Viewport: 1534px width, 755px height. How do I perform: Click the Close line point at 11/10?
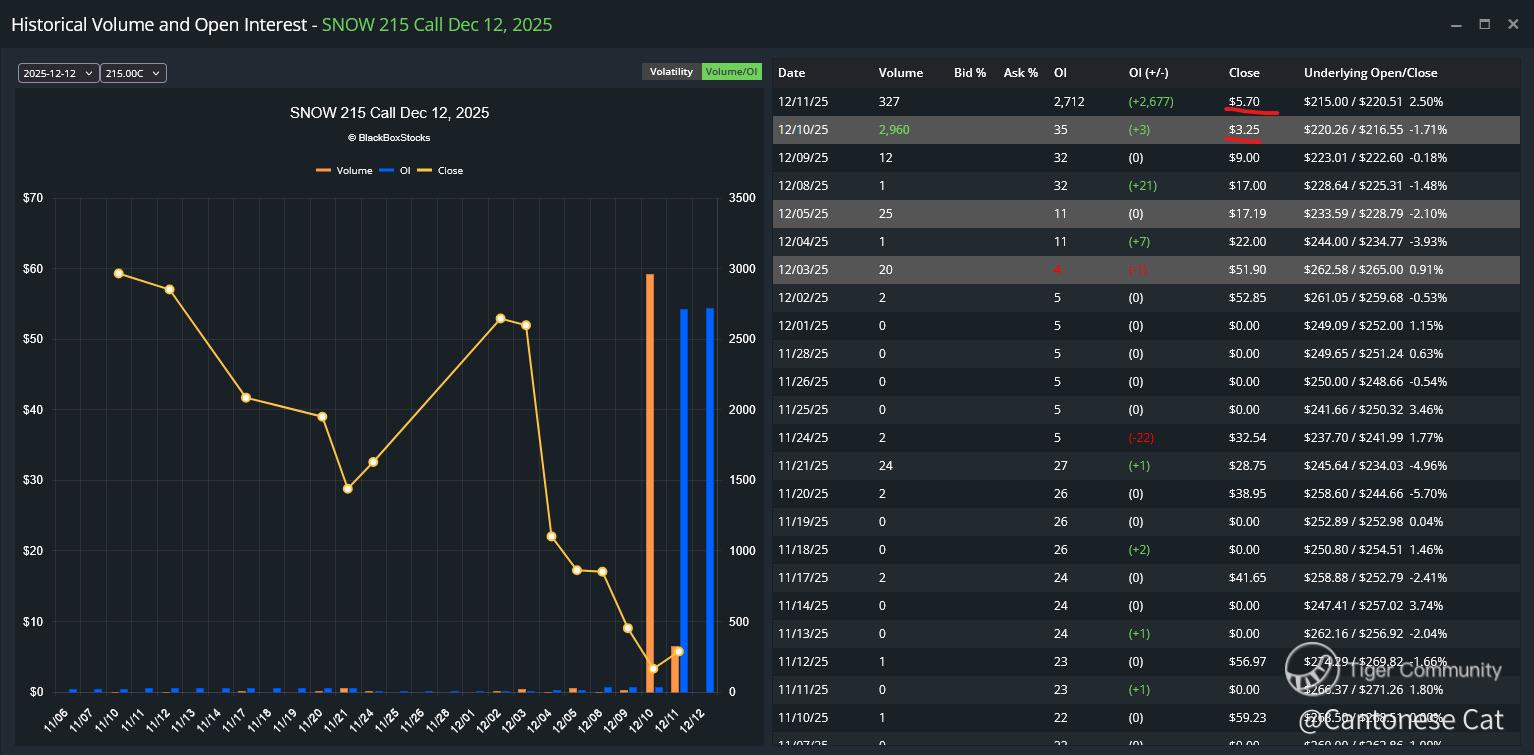tap(119, 273)
